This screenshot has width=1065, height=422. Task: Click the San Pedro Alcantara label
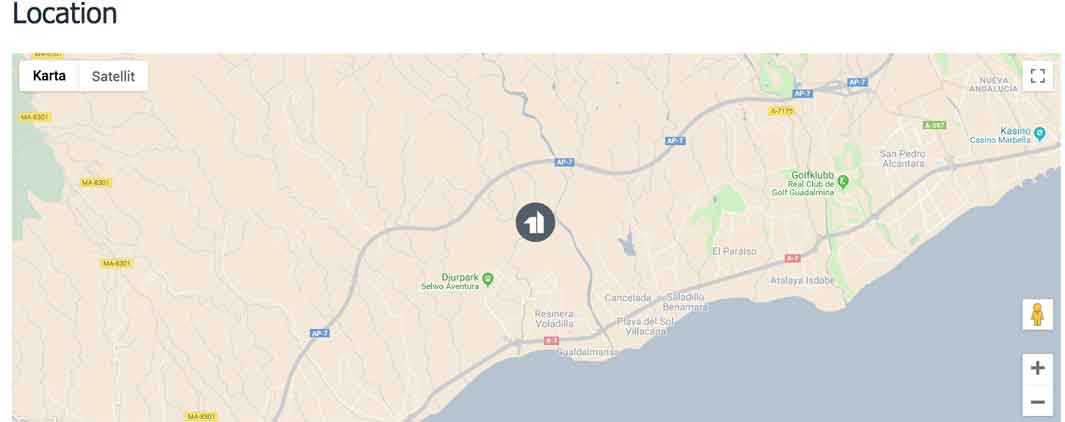(903, 158)
